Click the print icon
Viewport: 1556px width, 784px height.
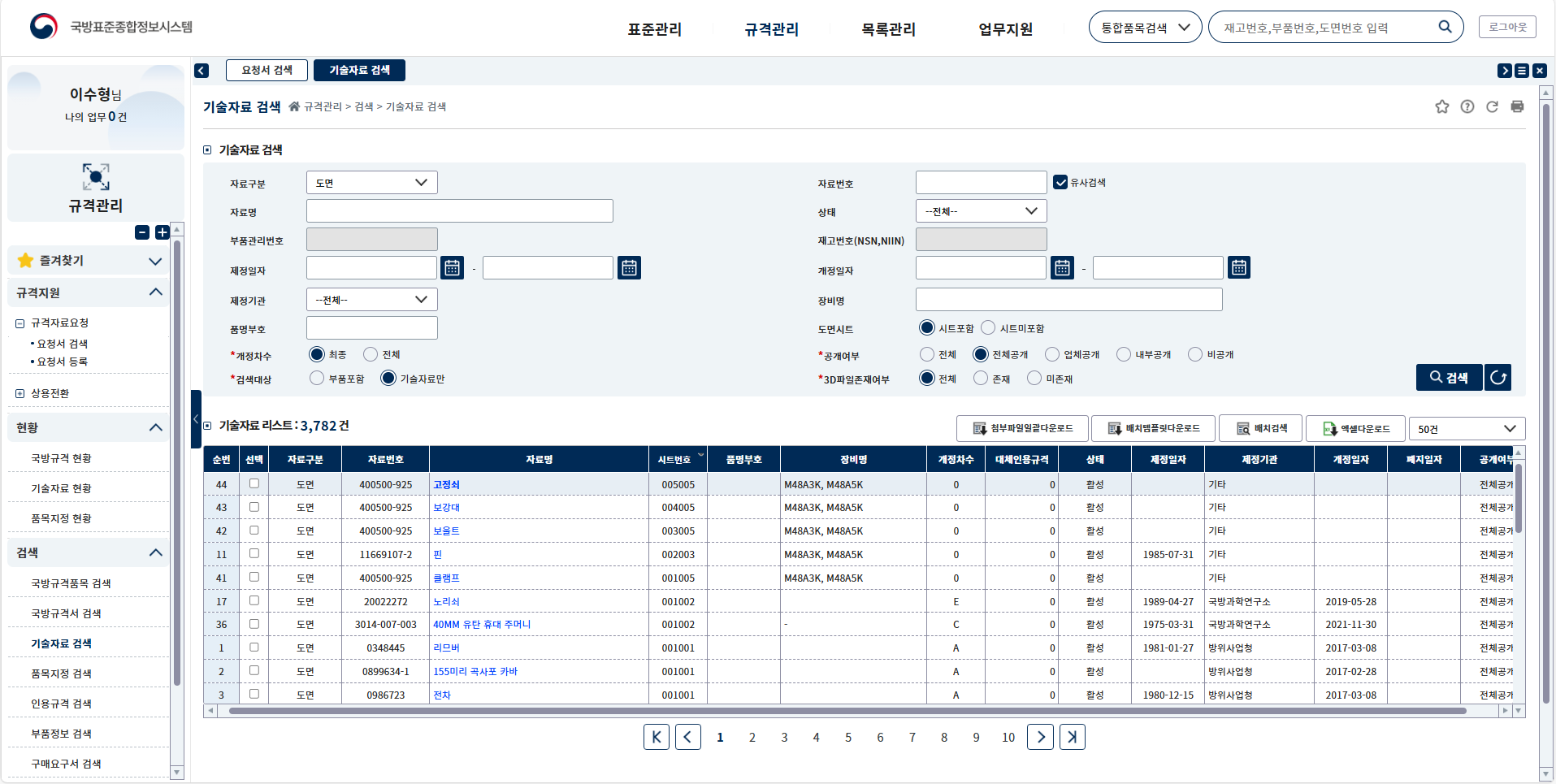pos(1517,106)
